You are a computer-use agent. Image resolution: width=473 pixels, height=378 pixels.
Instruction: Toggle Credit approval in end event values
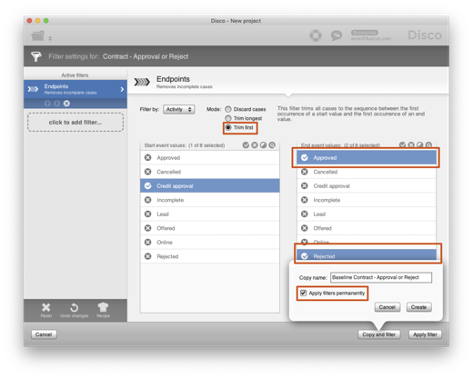(x=366, y=186)
